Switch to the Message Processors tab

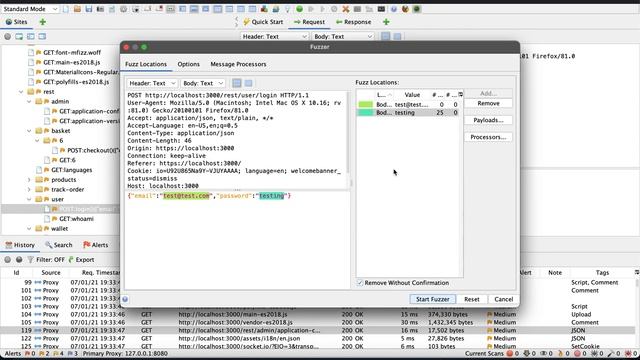click(238, 64)
